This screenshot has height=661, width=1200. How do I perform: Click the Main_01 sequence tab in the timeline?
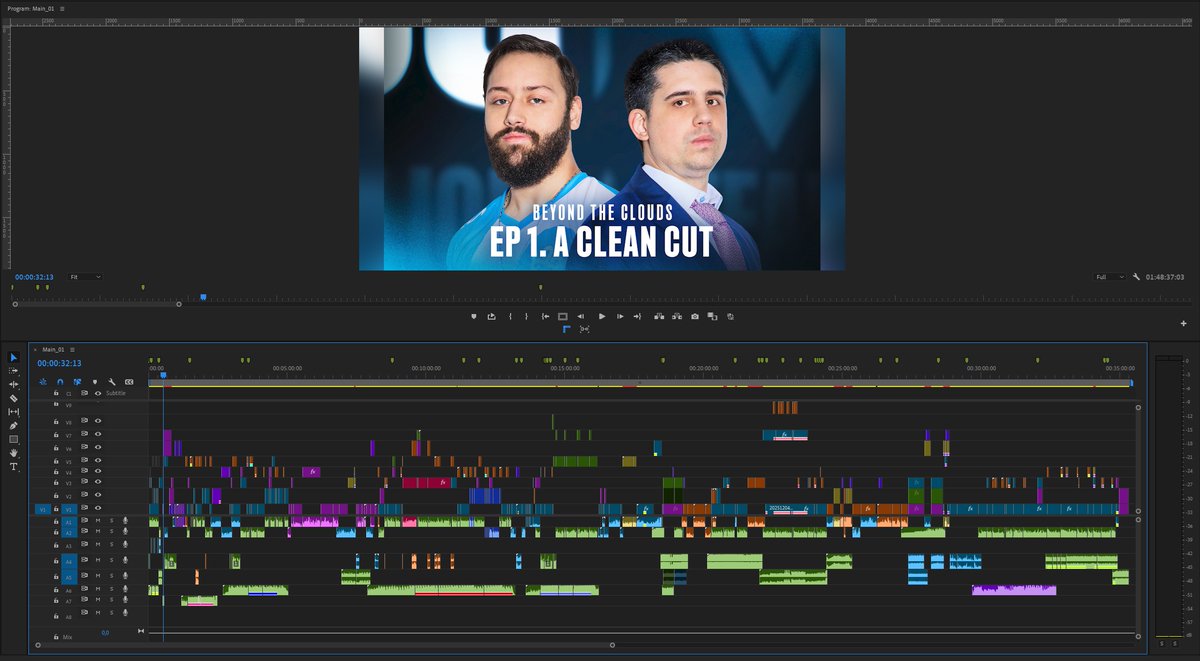(x=52, y=350)
